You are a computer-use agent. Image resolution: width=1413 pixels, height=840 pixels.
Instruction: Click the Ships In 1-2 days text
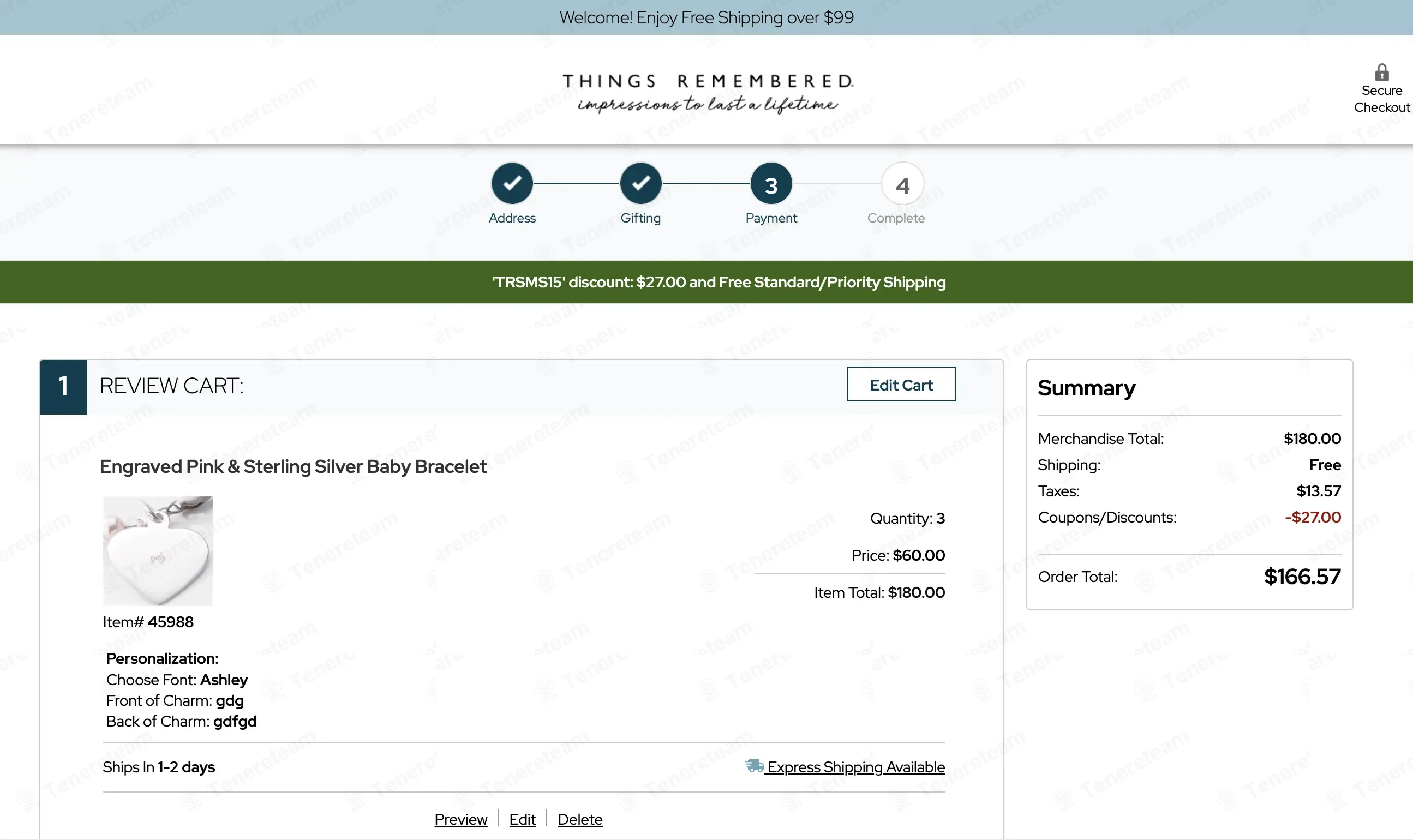(159, 767)
